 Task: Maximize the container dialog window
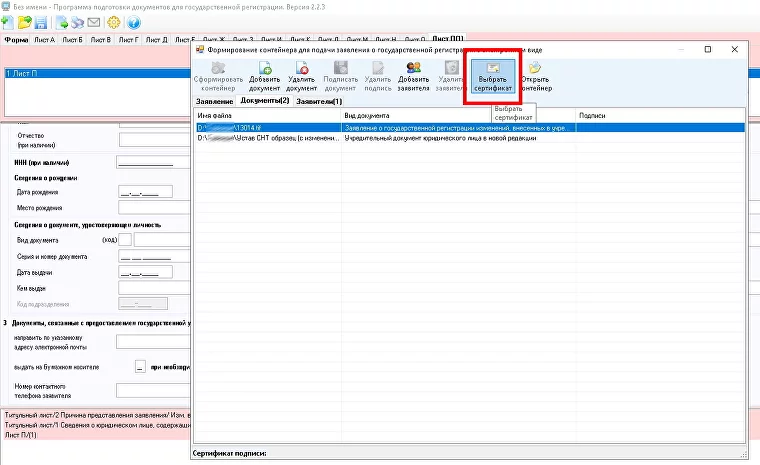tap(708, 49)
